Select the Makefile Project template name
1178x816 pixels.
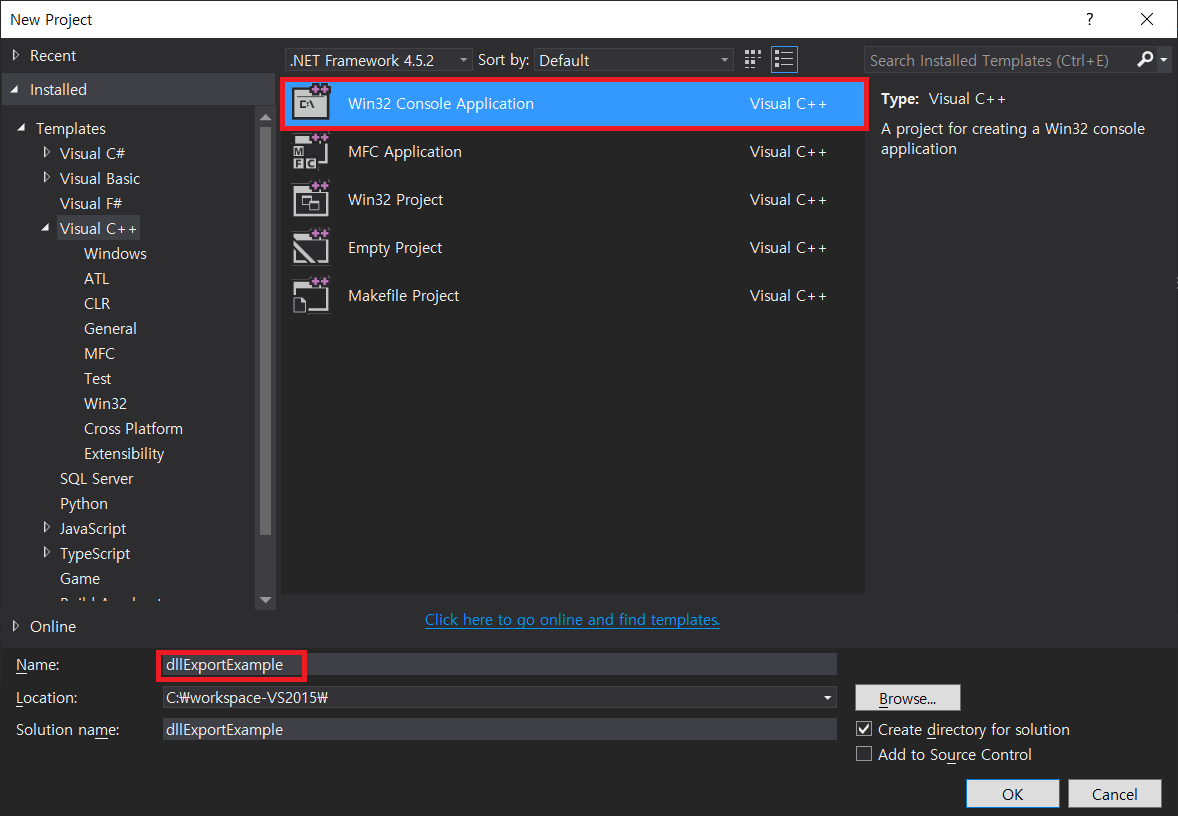tap(403, 296)
